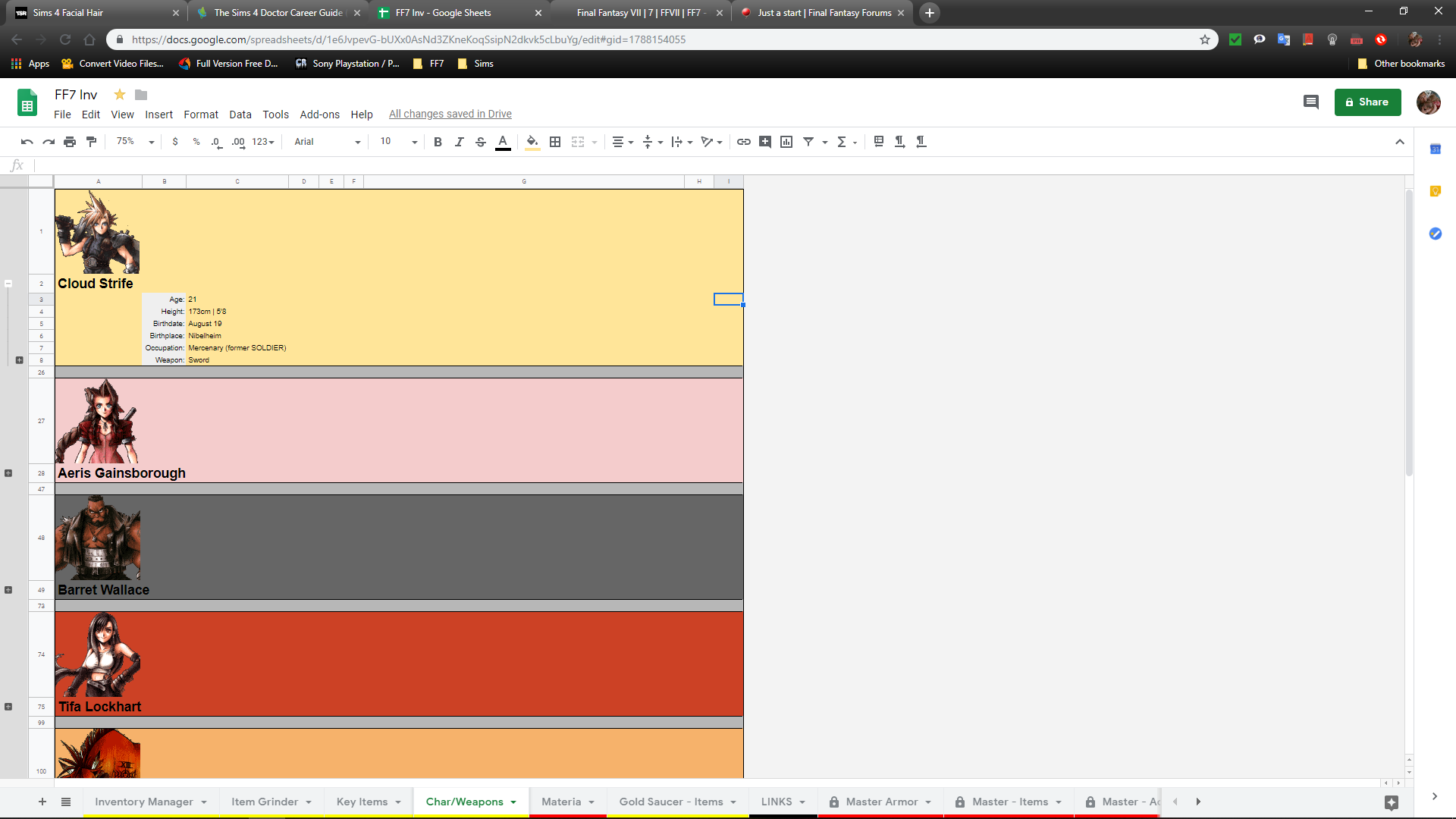Viewport: 1456px width, 819px height.
Task: Open the Insert menu
Action: [x=158, y=115]
